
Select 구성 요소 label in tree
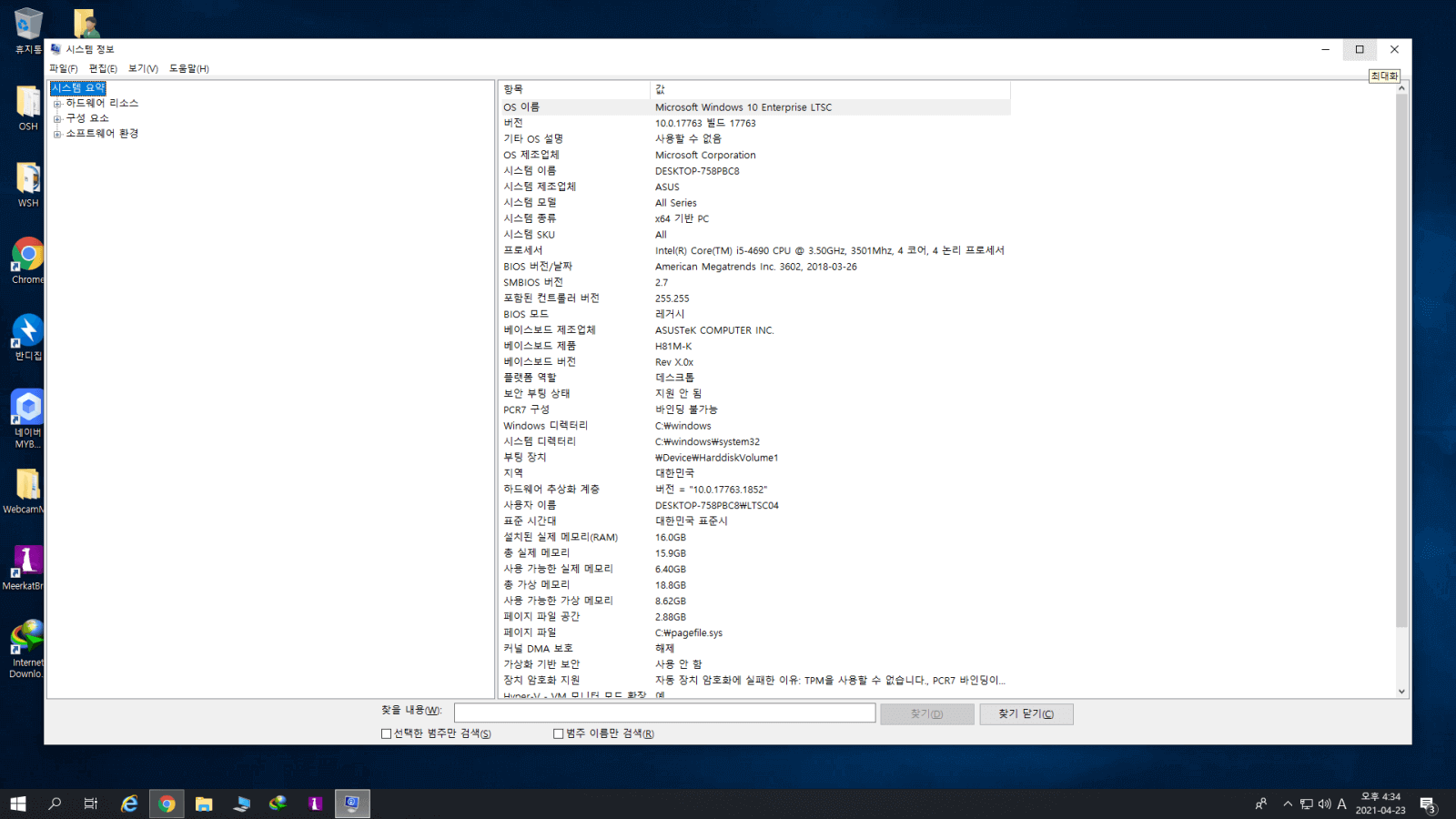pyautogui.click(x=87, y=118)
